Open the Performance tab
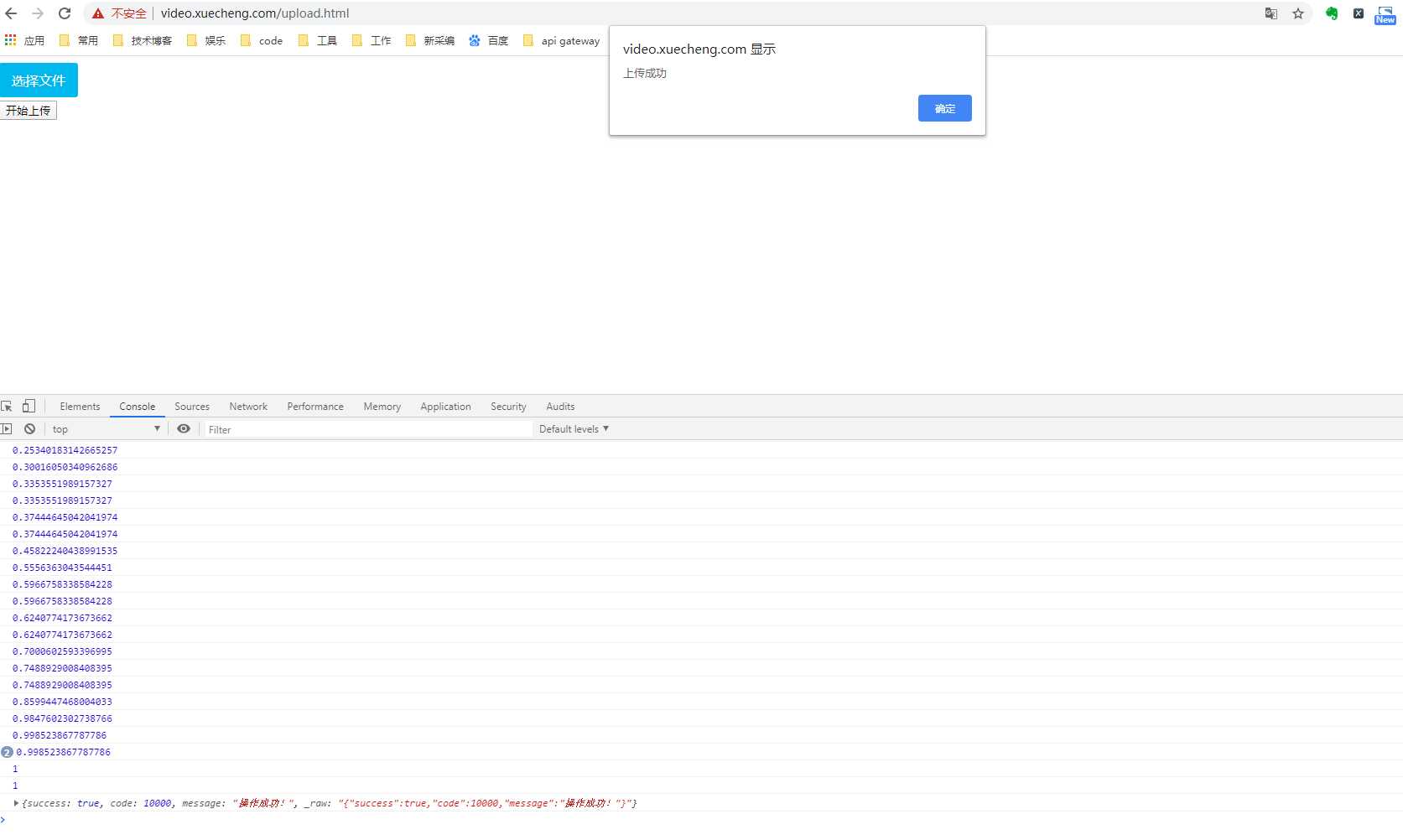This screenshot has width=1403, height=840. tap(315, 407)
